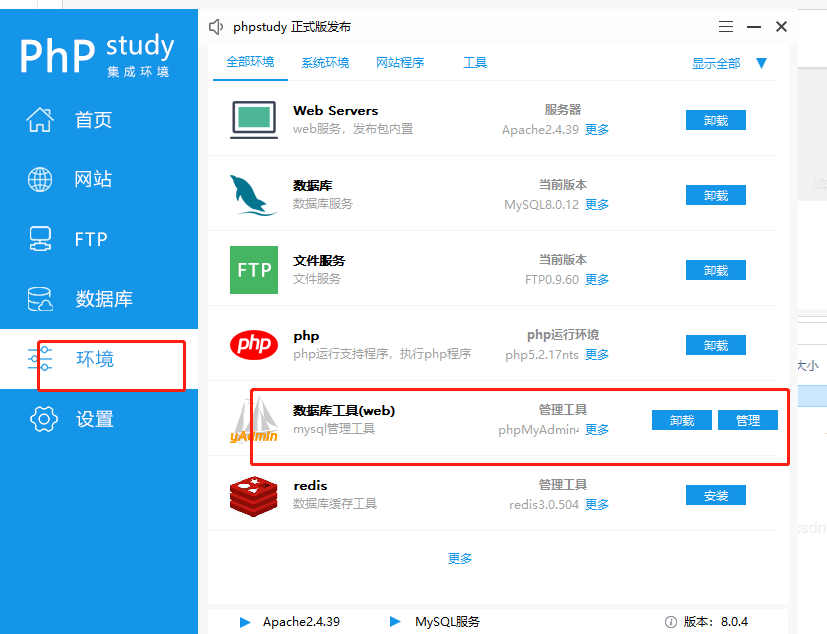This screenshot has width=827, height=634.
Task: Select 数据库 in the sidebar menu
Action: pos(104,299)
